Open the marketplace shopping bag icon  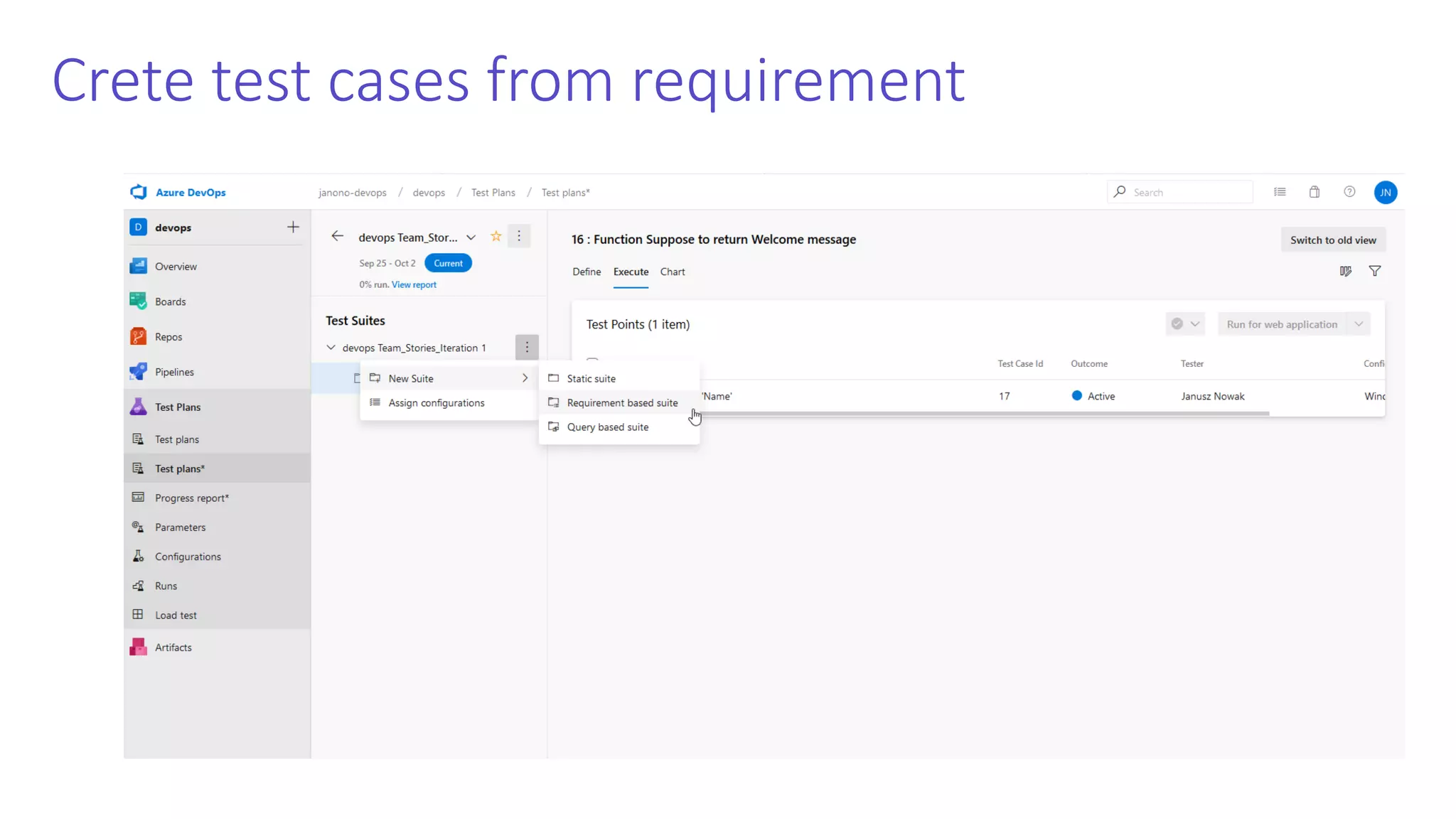pyautogui.click(x=1315, y=192)
